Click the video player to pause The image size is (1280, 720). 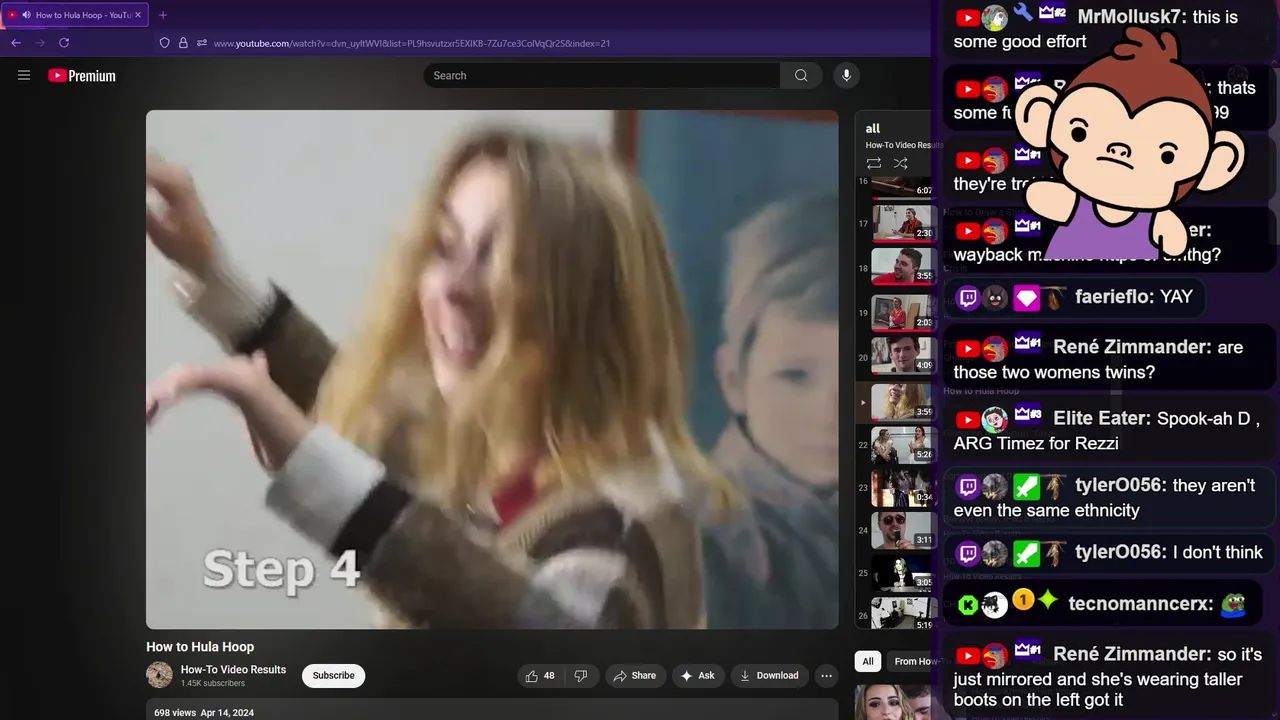(x=492, y=369)
